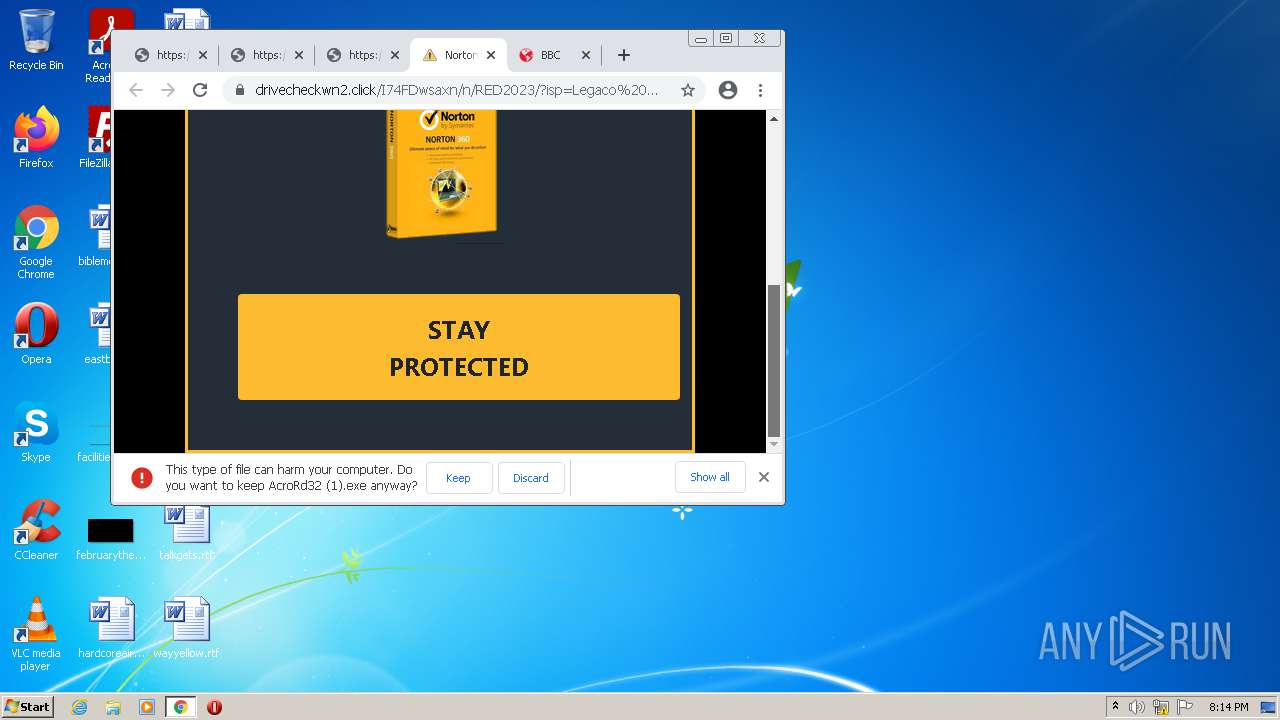This screenshot has height=720, width=1280.
Task: Show all downloads
Action: point(710,477)
